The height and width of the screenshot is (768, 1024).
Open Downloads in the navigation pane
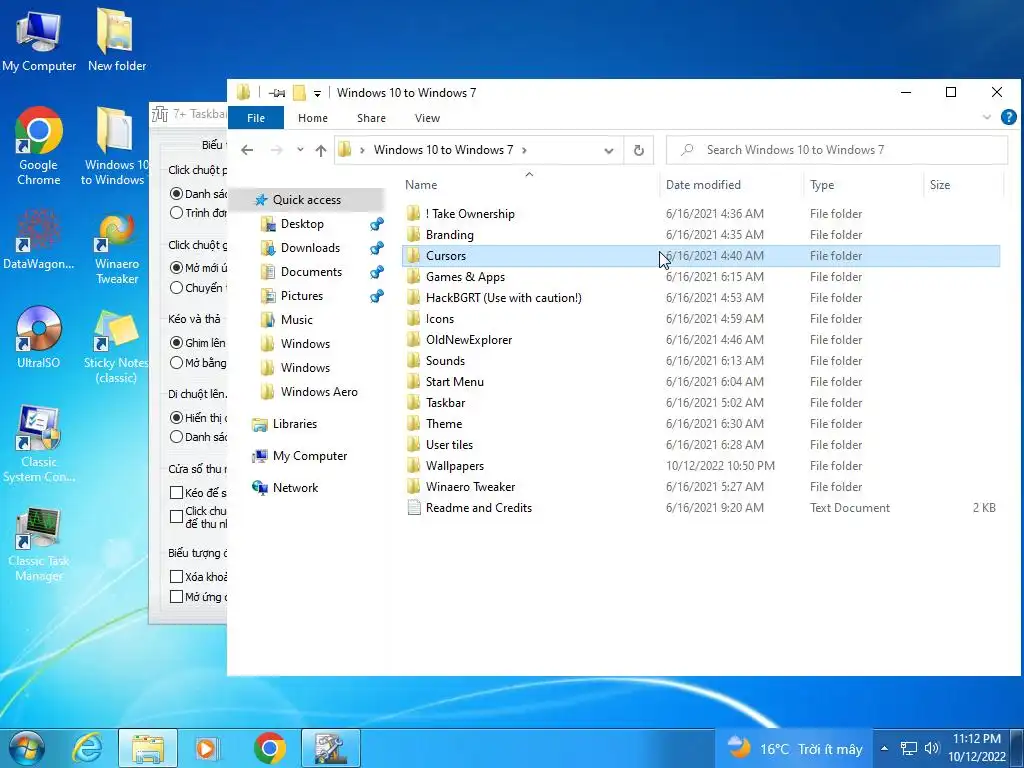pos(310,248)
